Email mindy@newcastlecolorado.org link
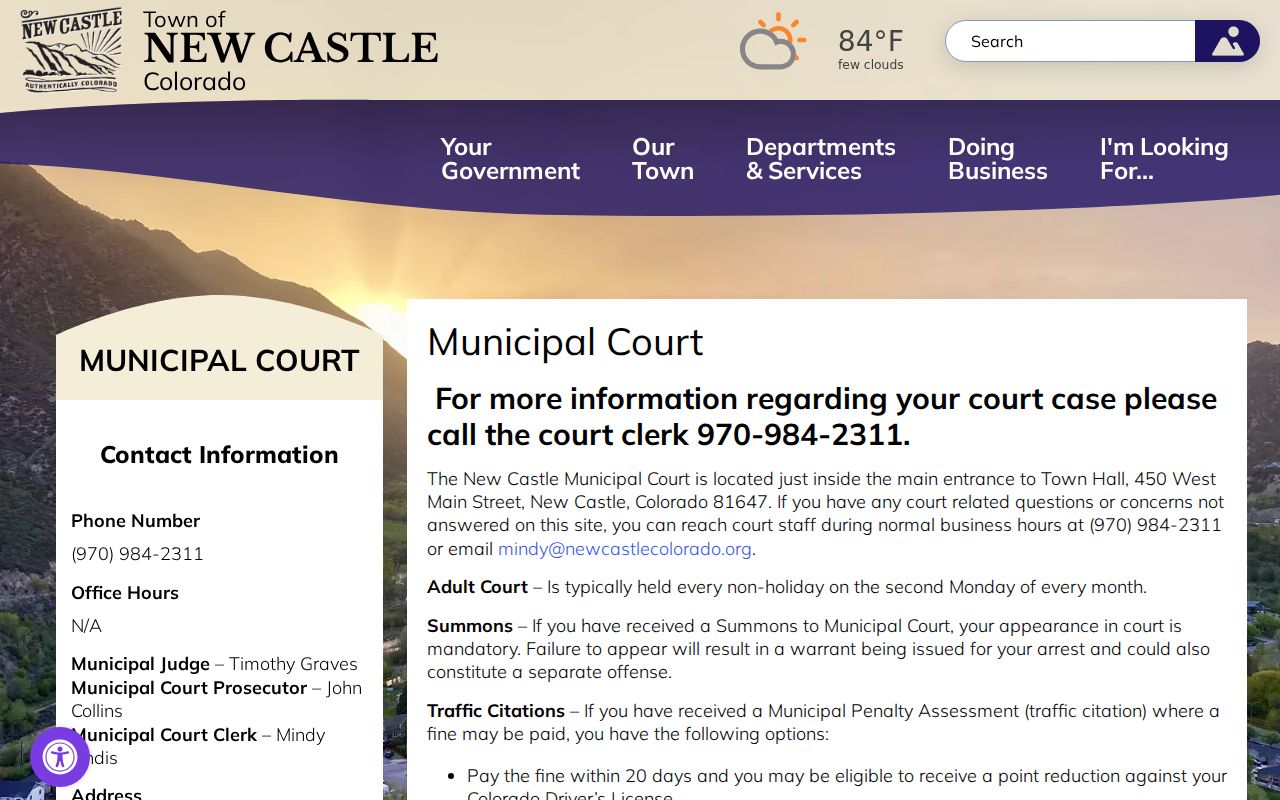This screenshot has height=800, width=1280. click(625, 549)
